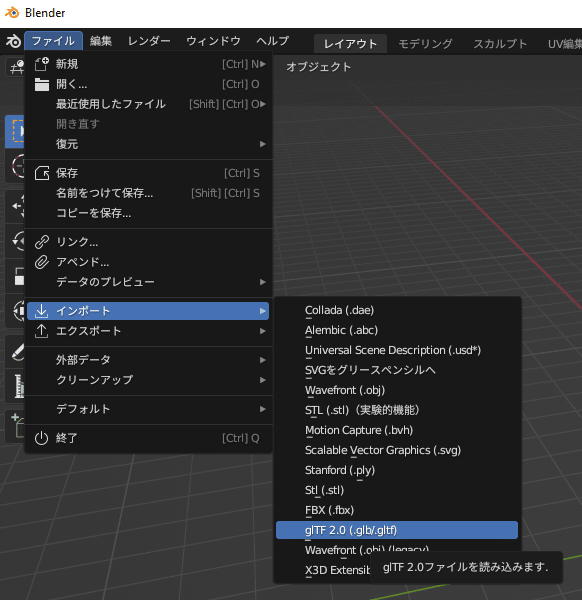The width and height of the screenshot is (582, 600).
Task: Open the オブジェクト menu in viewport header
Action: (318, 67)
